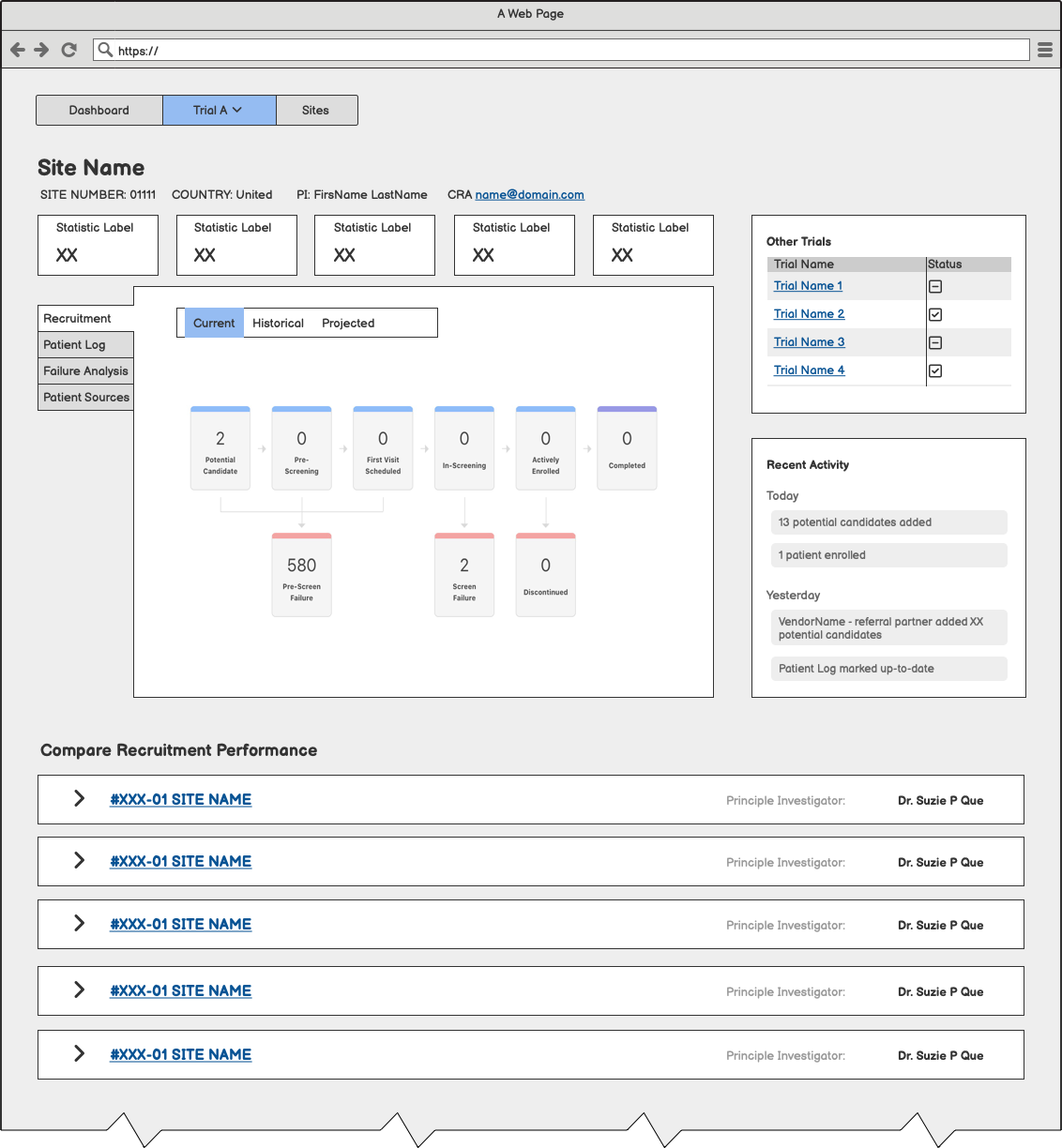Click the browser back arrow
This screenshot has width=1062, height=1148.
click(x=17, y=50)
